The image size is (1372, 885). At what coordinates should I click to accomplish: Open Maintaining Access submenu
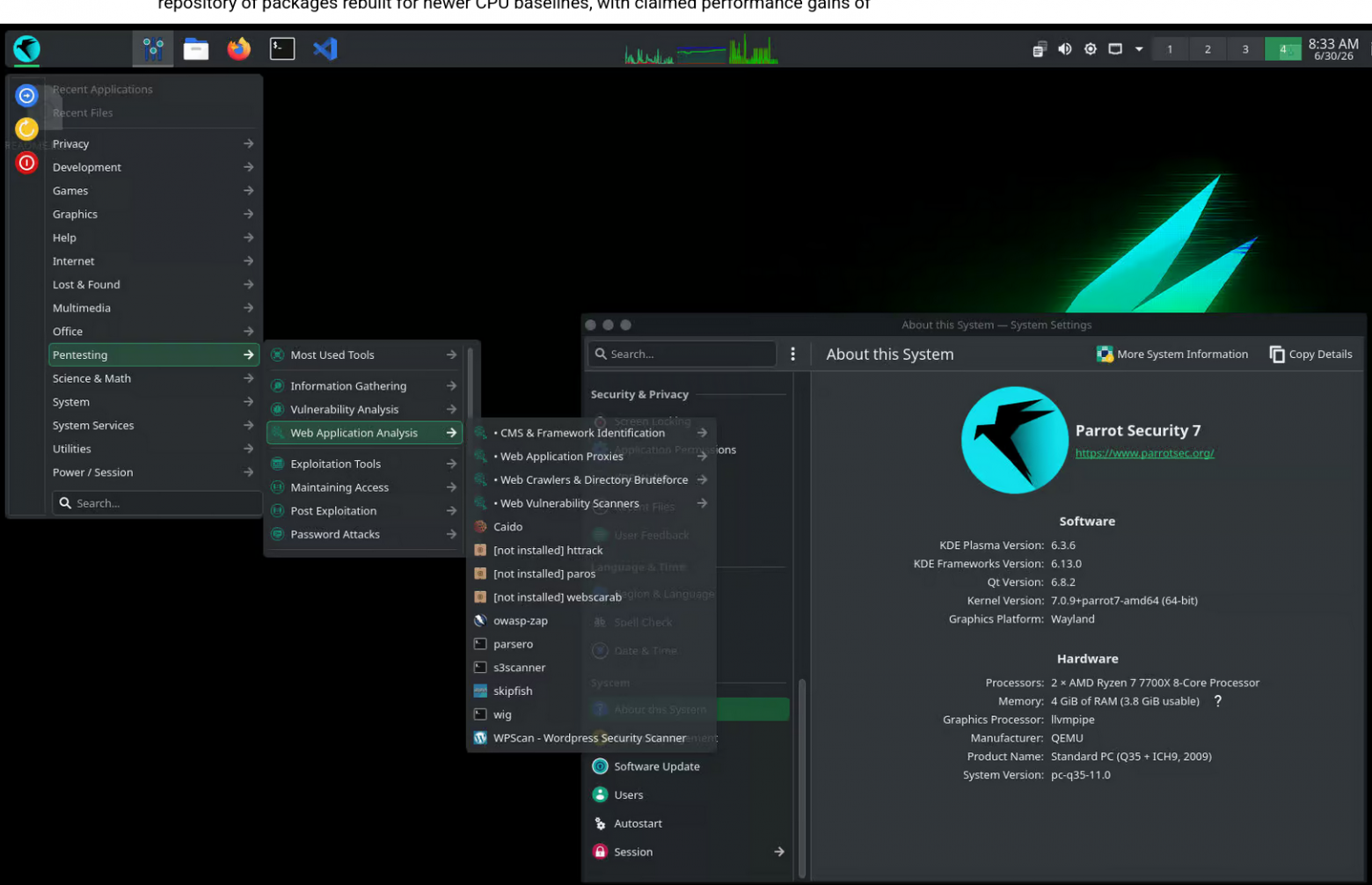point(364,487)
